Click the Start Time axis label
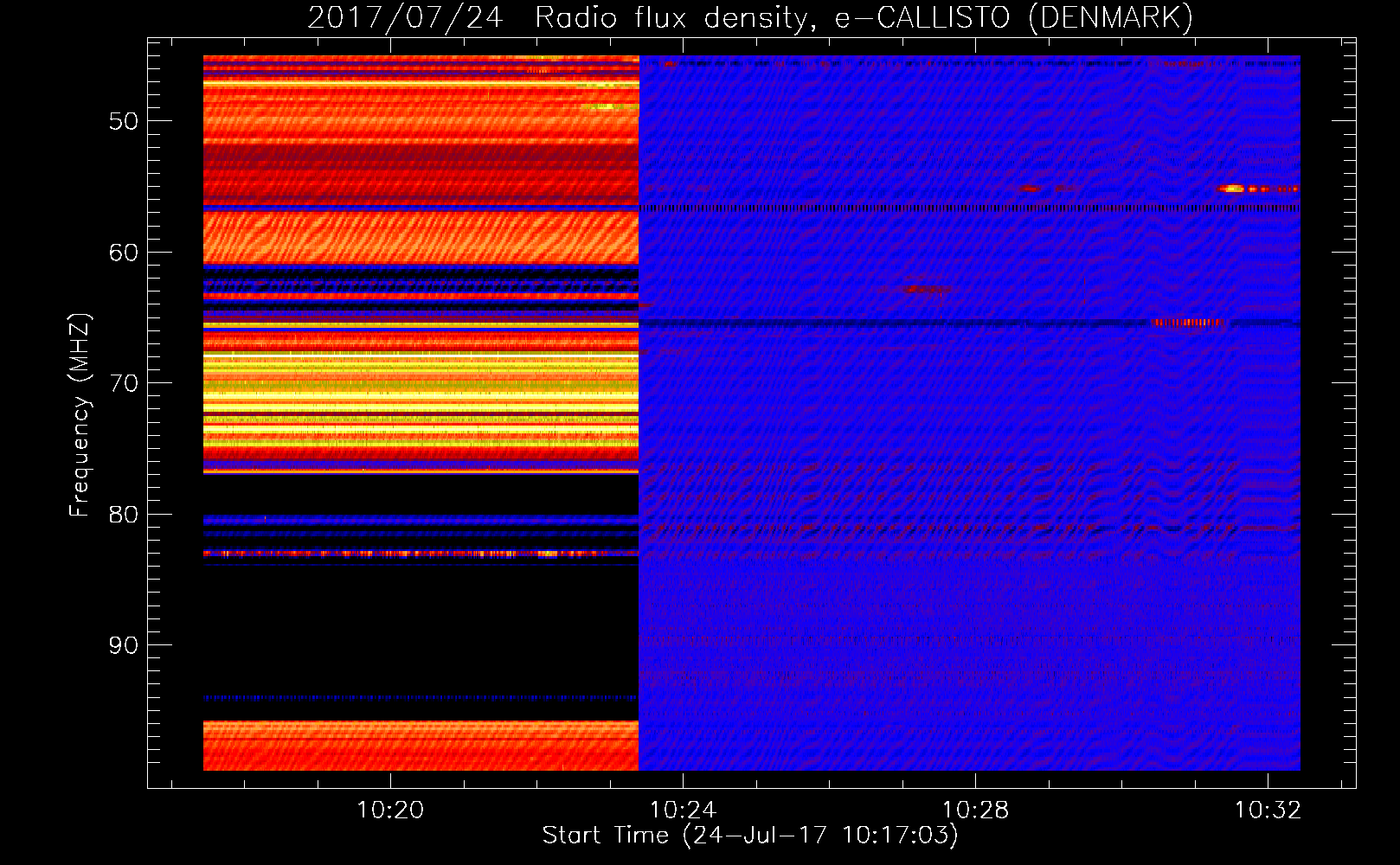1400x865 pixels. [x=750, y=836]
